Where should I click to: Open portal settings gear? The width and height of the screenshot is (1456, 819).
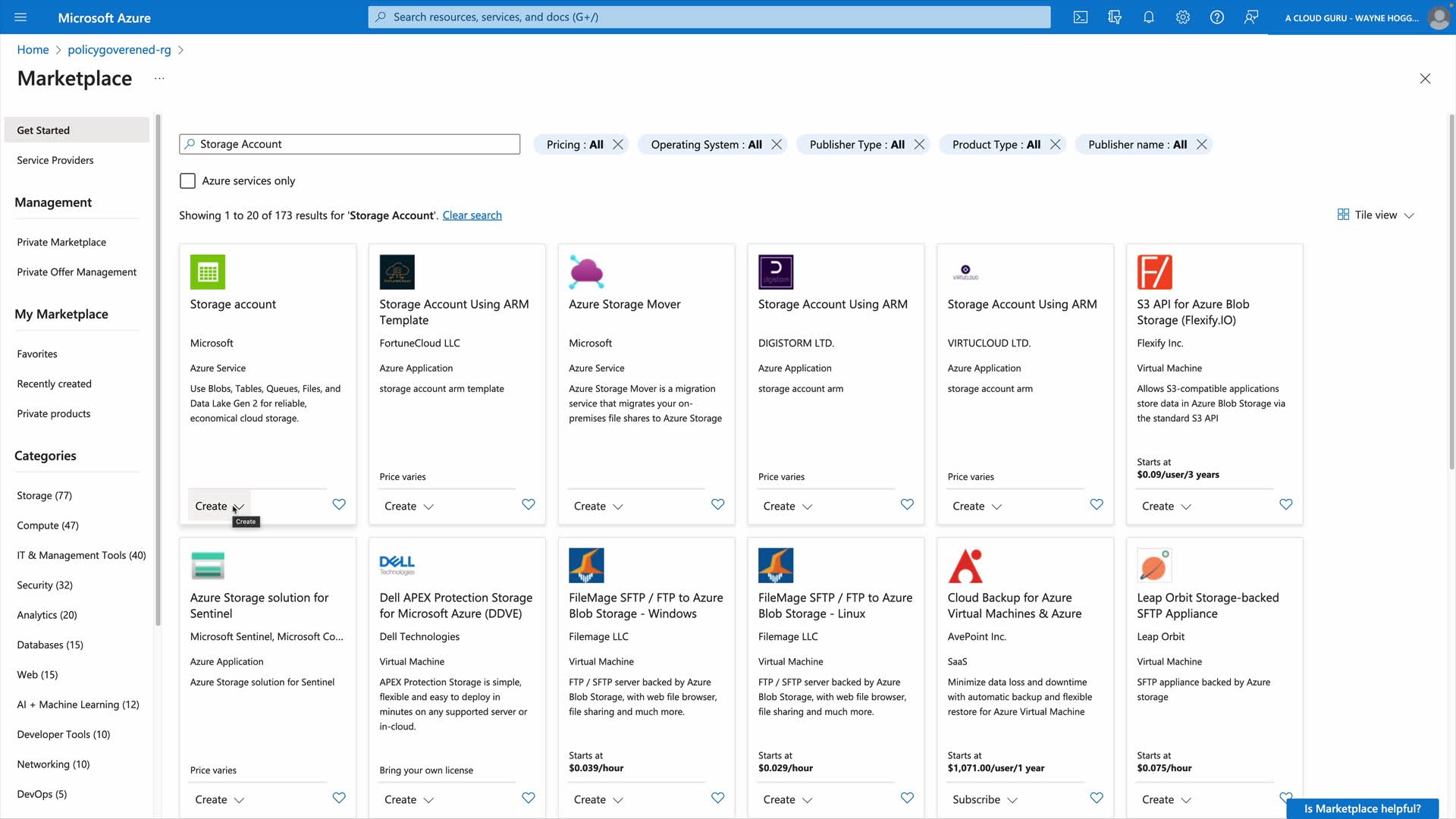pyautogui.click(x=1183, y=17)
